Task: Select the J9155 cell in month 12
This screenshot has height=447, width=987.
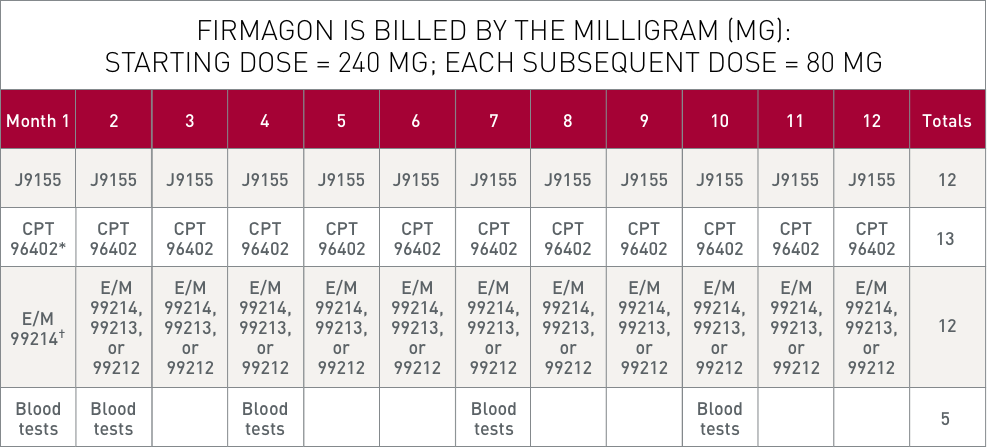Action: [x=871, y=180]
